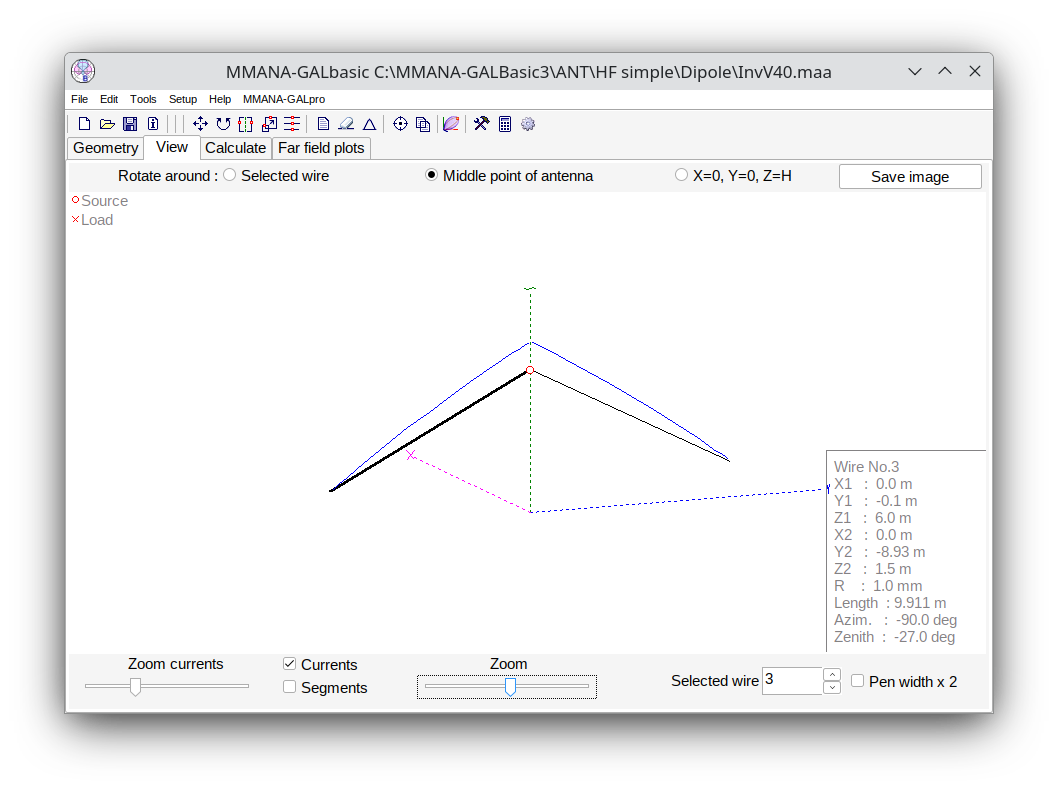Select Middle point of antenna option
1058x790 pixels.
(432, 175)
